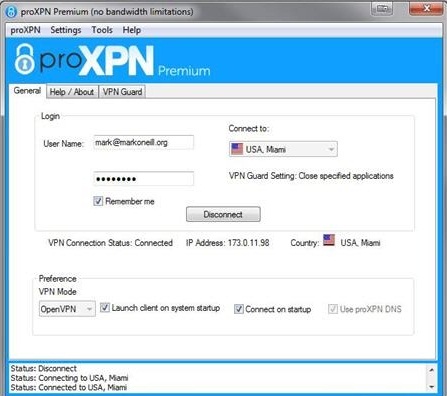Open the Help menu
The width and height of the screenshot is (447, 396).
pyautogui.click(x=132, y=30)
